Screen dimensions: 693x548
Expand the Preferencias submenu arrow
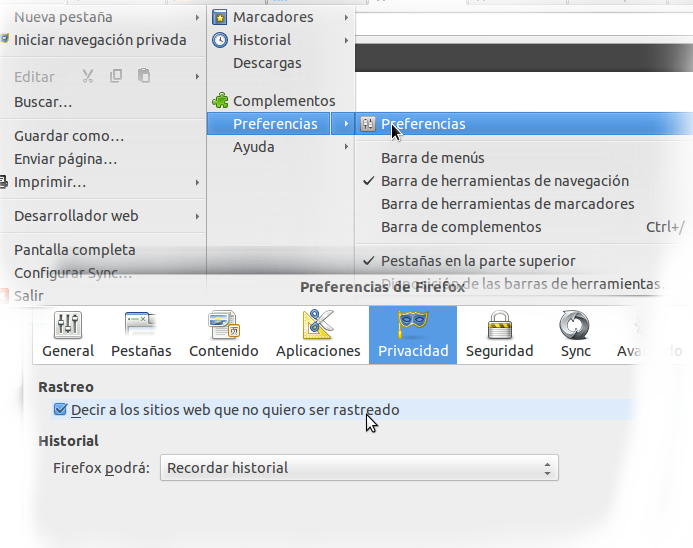click(346, 124)
